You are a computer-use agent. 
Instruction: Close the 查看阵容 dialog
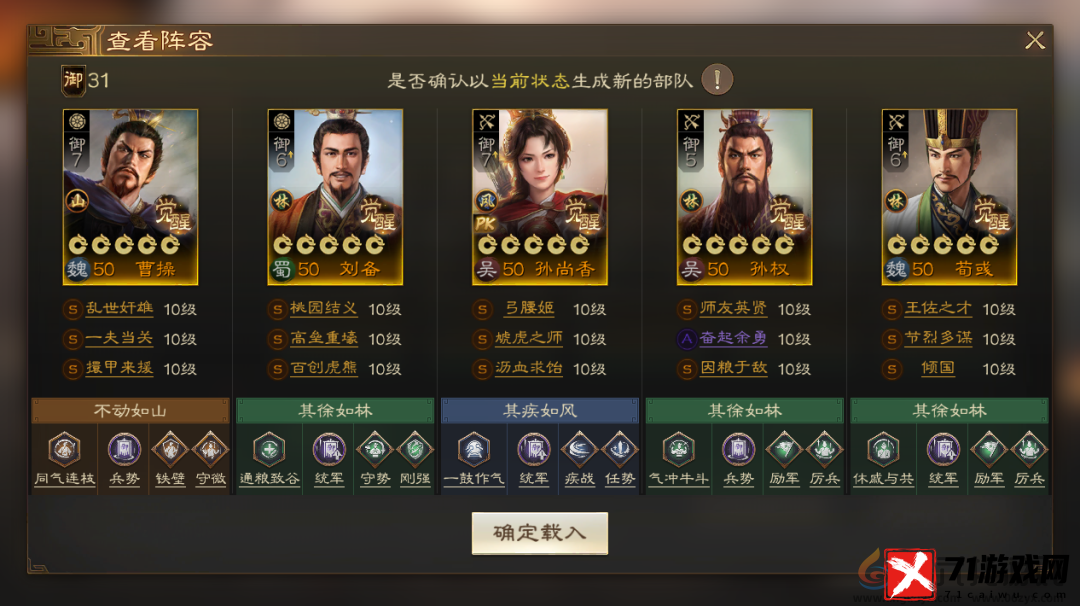coord(1035,41)
